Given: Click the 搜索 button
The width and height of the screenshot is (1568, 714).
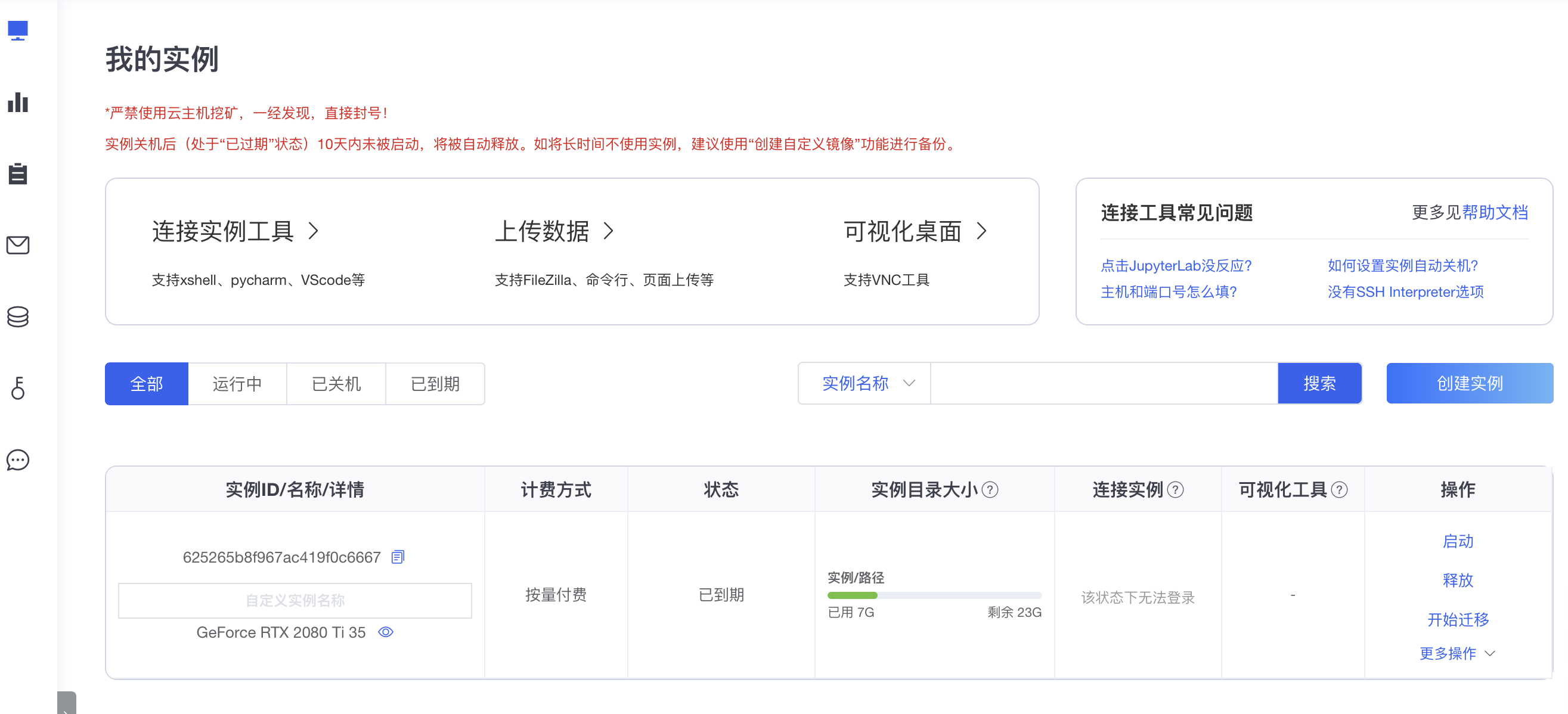Looking at the screenshot, I should pyautogui.click(x=1319, y=383).
